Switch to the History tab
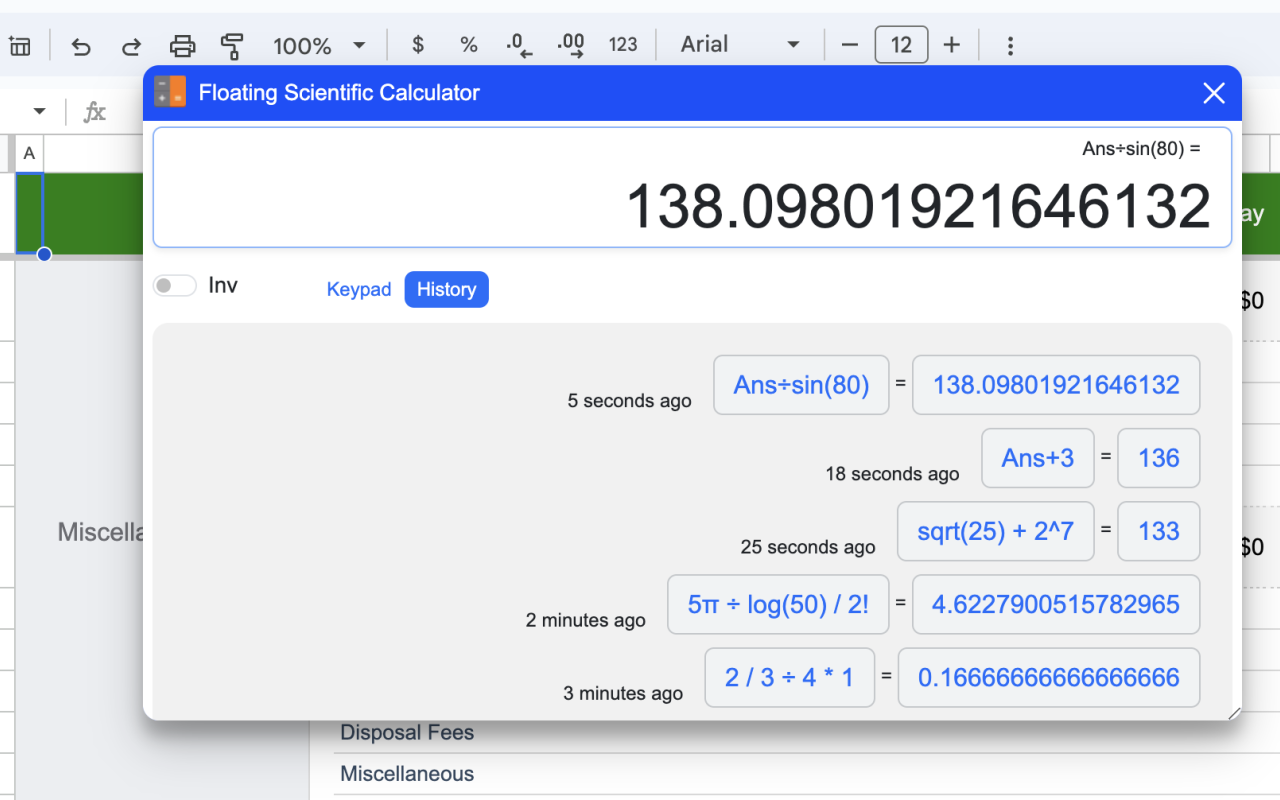1280x800 pixels. [446, 289]
